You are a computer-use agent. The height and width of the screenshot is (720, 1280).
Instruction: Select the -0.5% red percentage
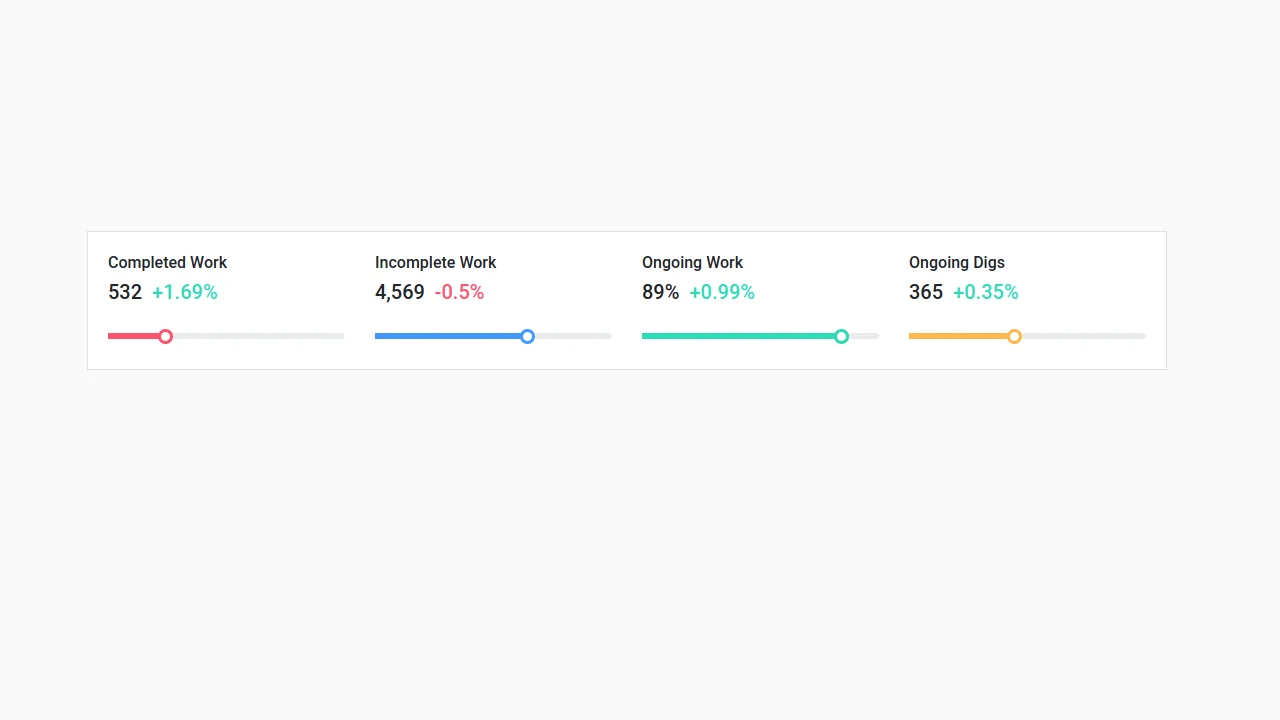tap(459, 292)
